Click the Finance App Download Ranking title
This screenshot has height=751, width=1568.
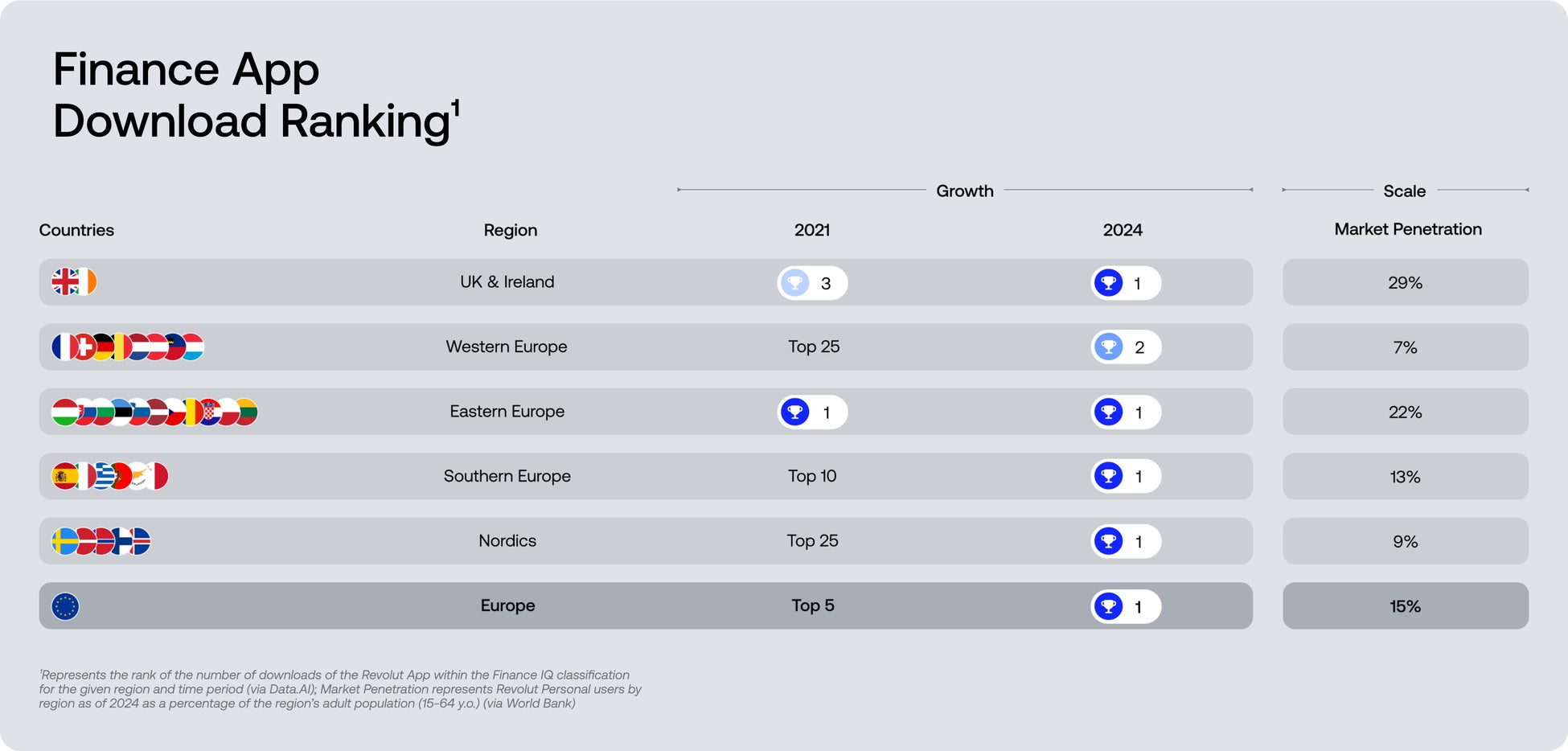click(255, 95)
